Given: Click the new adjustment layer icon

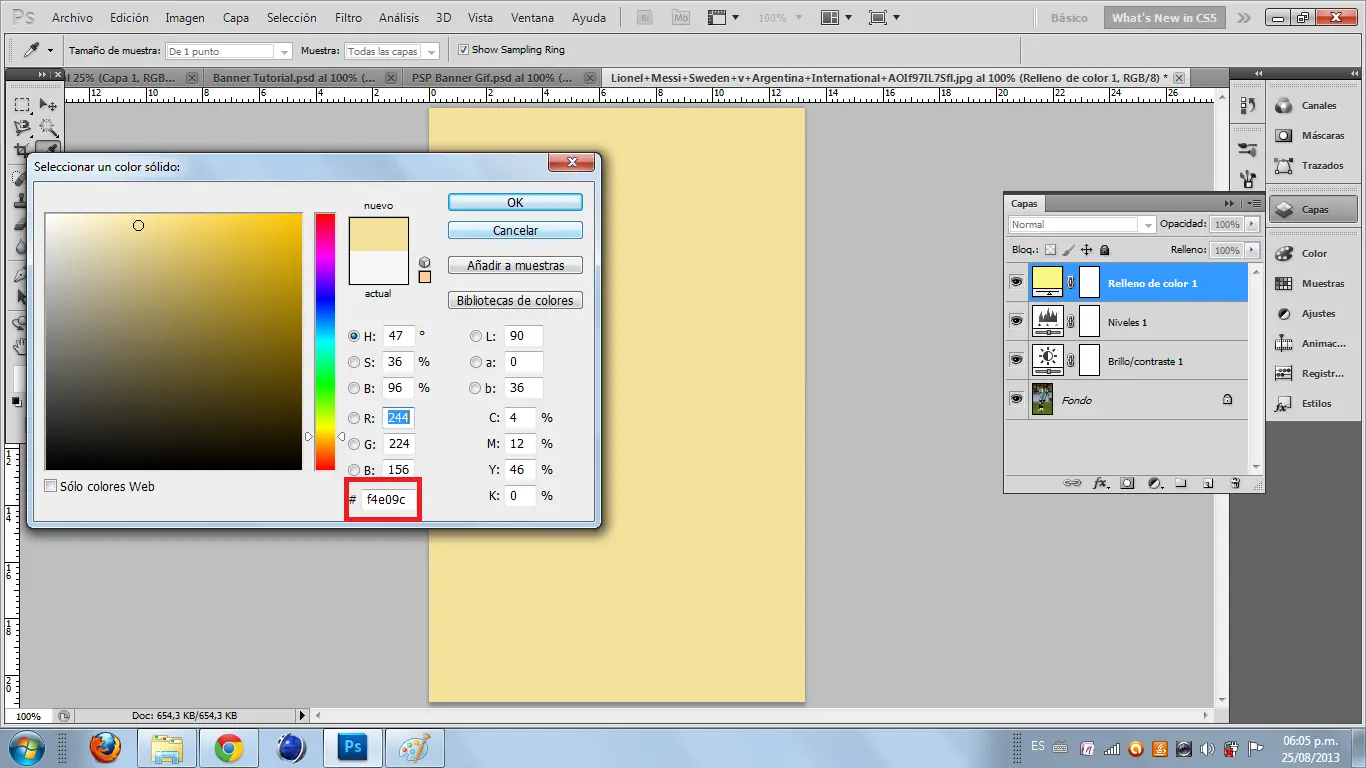Looking at the screenshot, I should 1155,482.
